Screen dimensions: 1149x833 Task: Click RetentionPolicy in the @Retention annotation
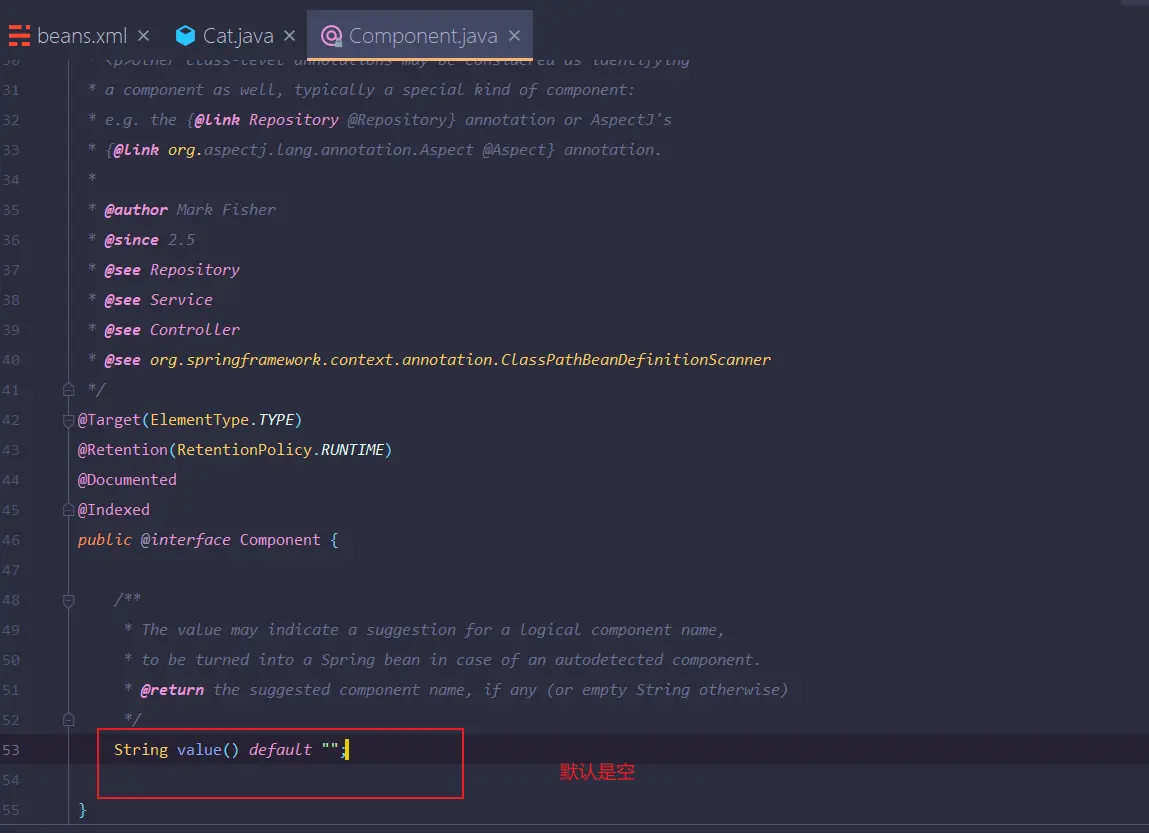coord(244,450)
